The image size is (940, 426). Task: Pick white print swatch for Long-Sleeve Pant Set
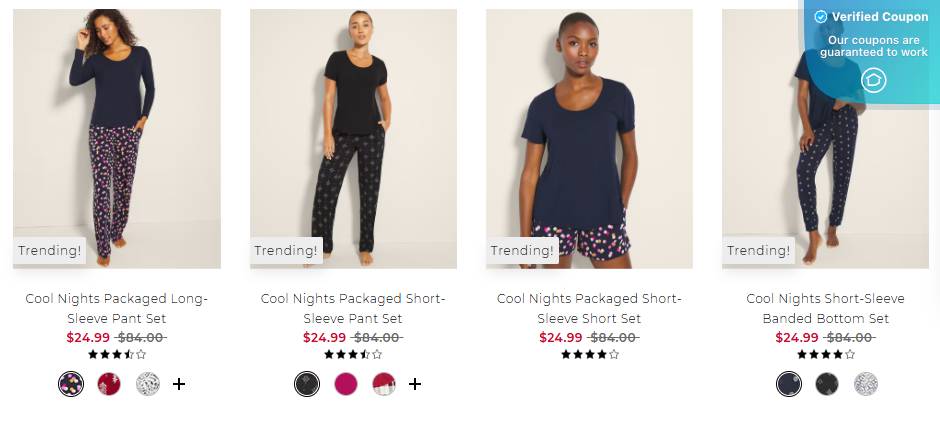coord(147,384)
